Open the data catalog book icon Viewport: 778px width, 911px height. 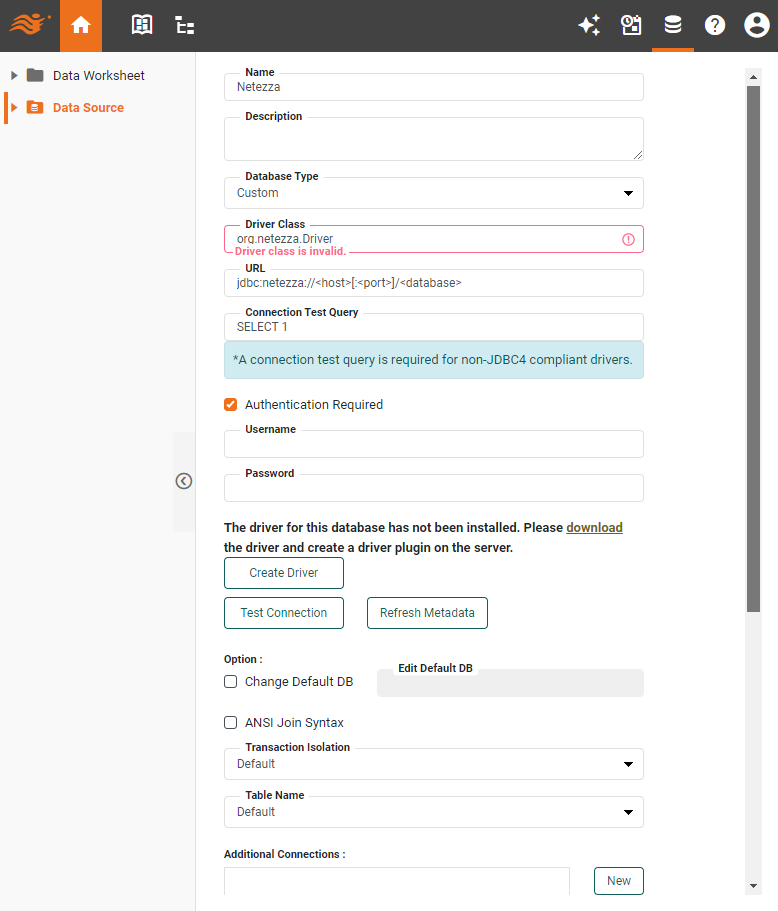click(x=141, y=25)
